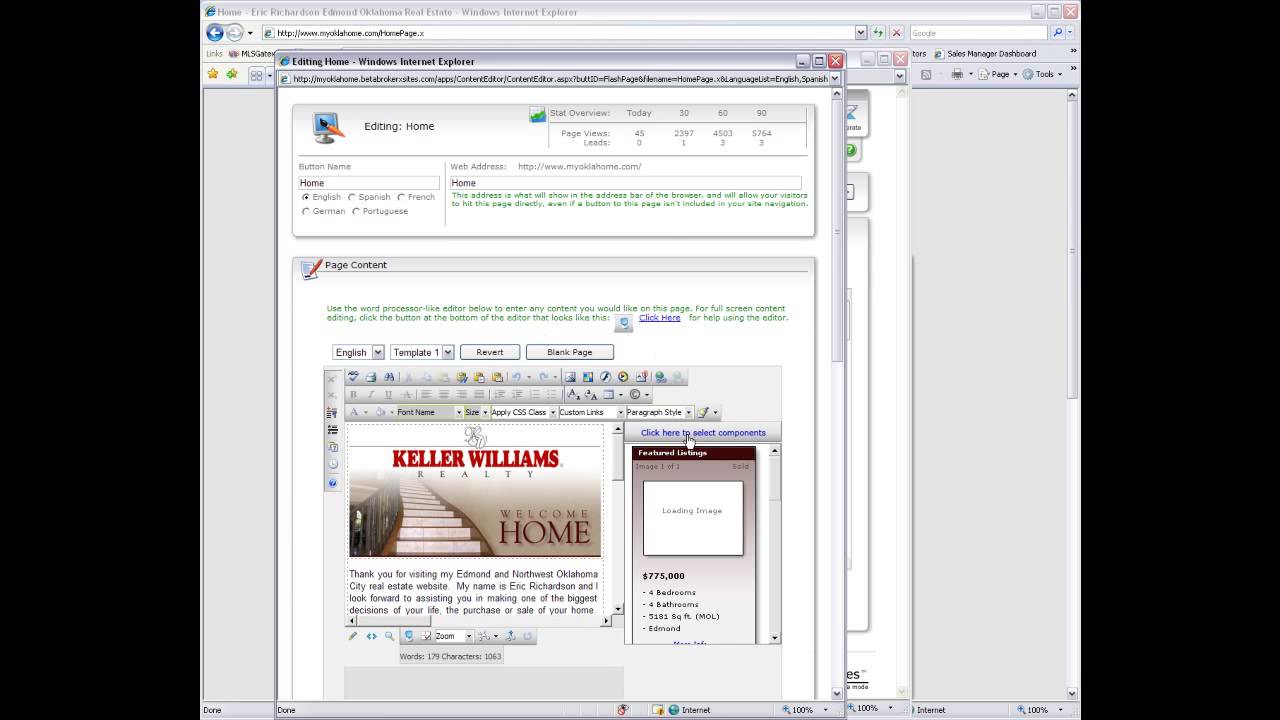Open Sales Manager Dashboard favorite link

point(984,54)
